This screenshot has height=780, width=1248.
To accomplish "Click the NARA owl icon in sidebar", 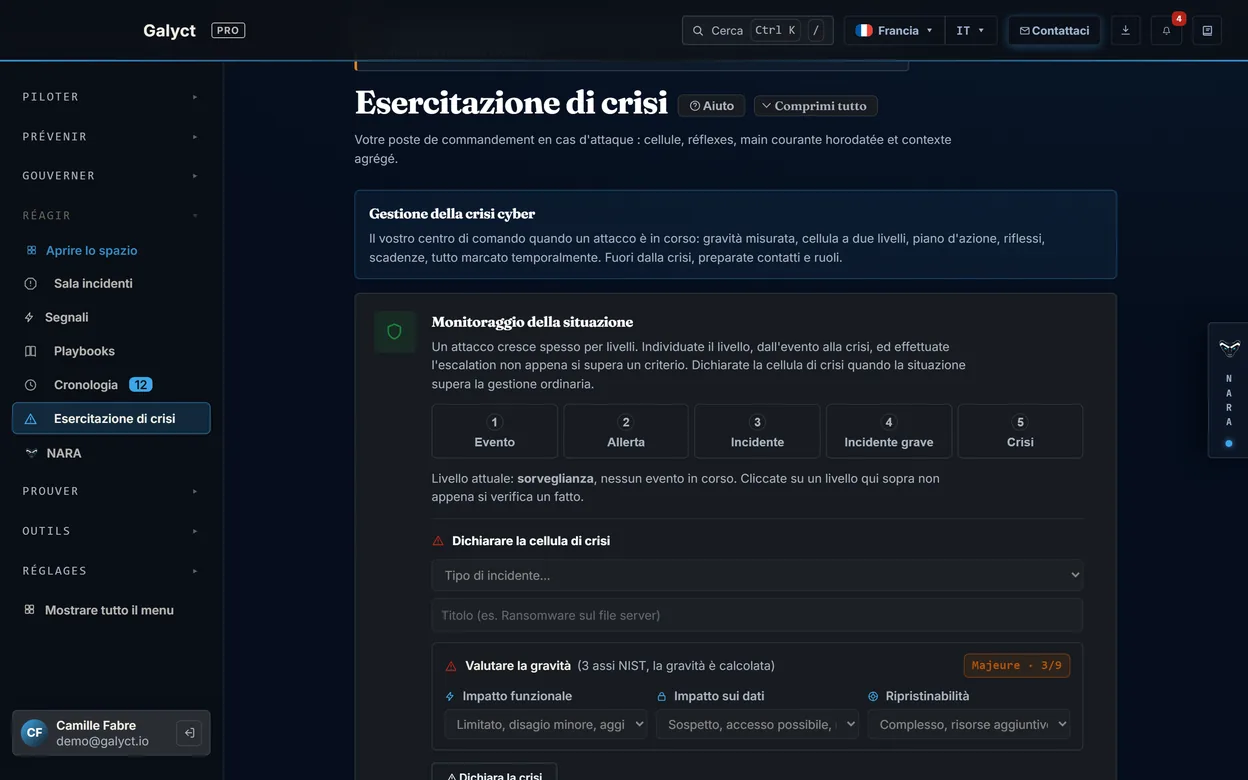I will click(30, 453).
